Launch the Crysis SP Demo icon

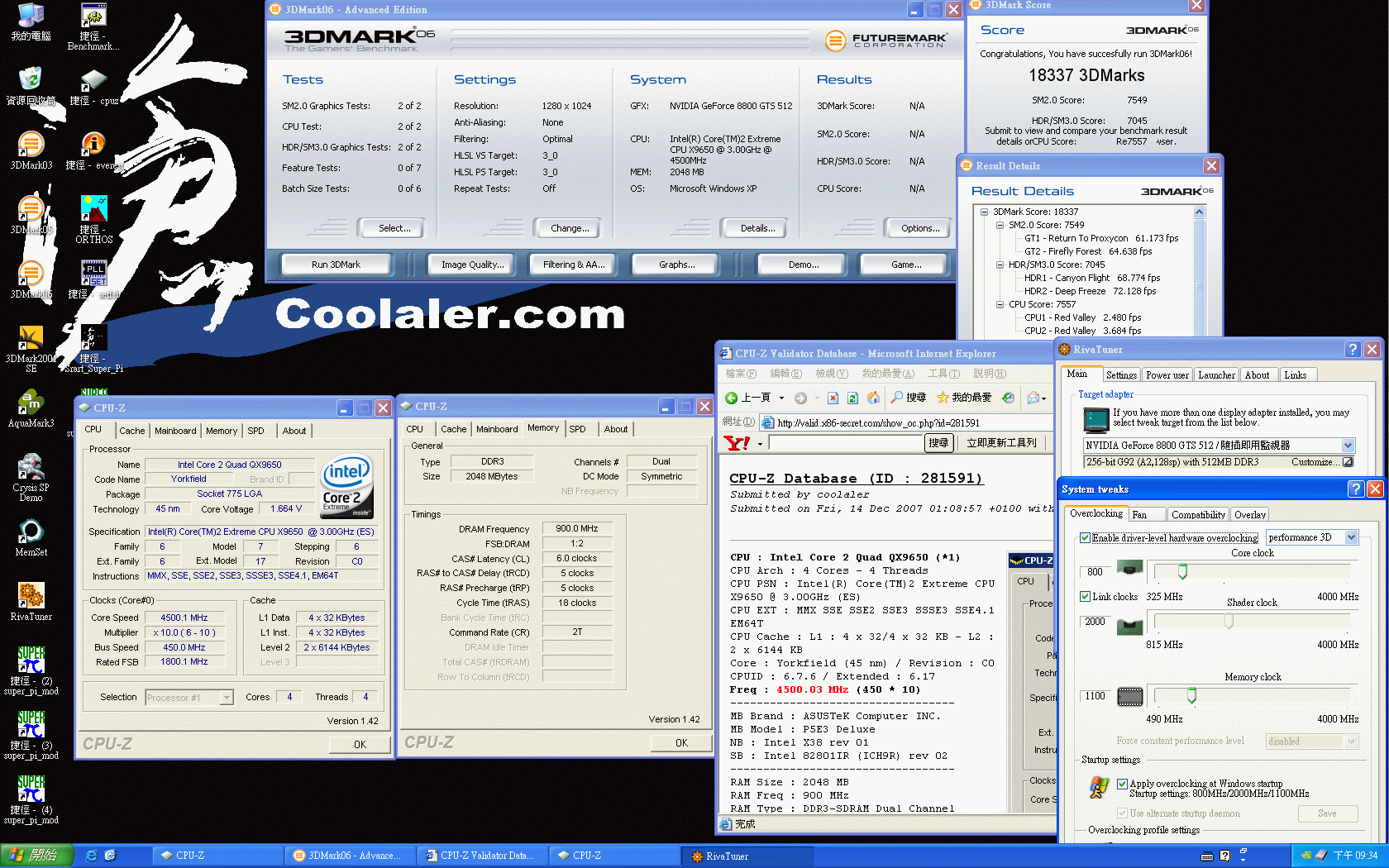31,467
